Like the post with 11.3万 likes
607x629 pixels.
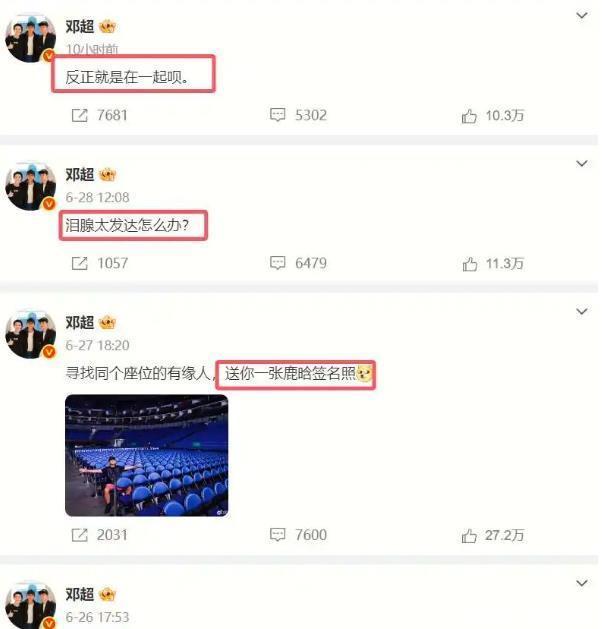(493, 264)
